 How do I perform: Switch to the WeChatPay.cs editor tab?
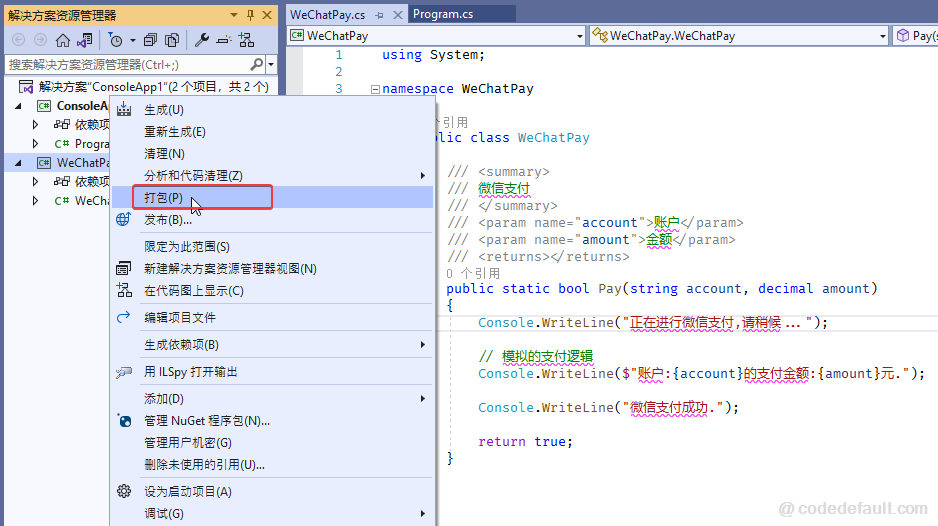[328, 15]
